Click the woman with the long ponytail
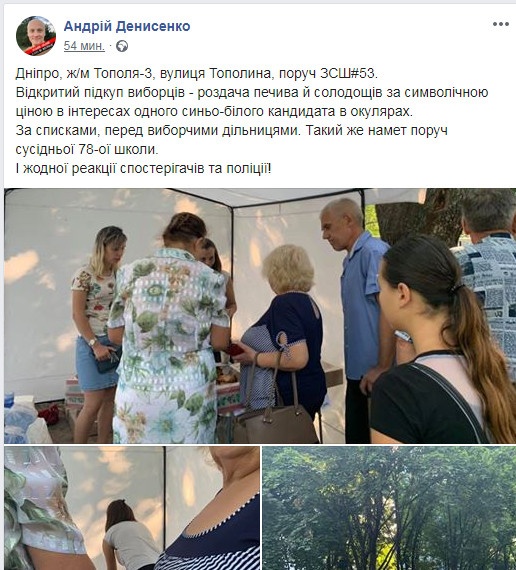 tap(443, 340)
